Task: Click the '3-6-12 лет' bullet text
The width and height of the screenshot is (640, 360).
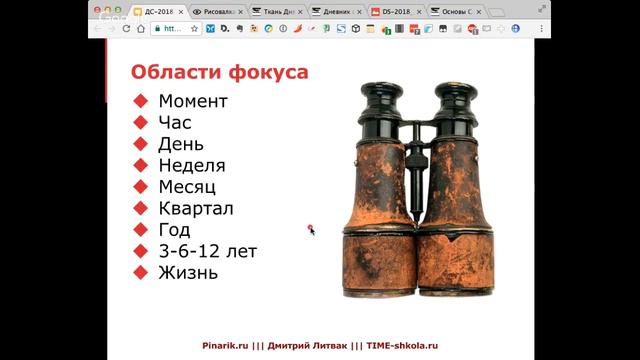Action: pyautogui.click(x=208, y=251)
